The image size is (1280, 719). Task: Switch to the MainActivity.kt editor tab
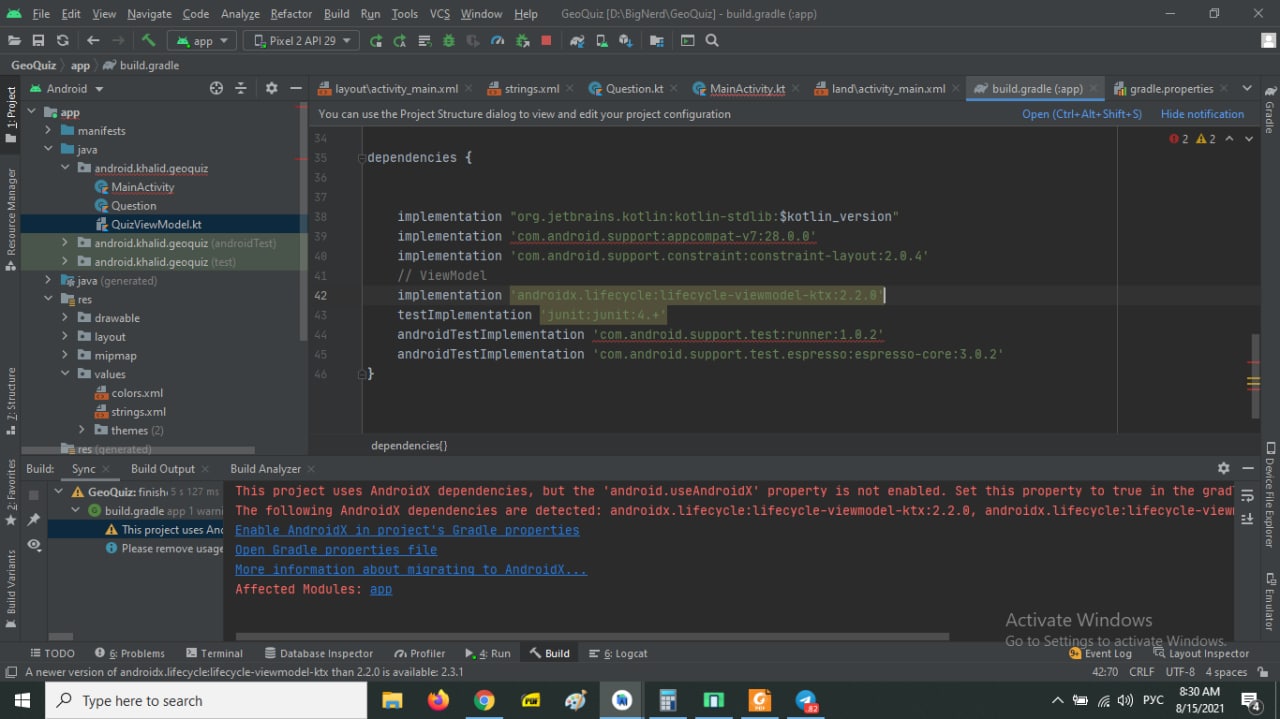coord(746,89)
